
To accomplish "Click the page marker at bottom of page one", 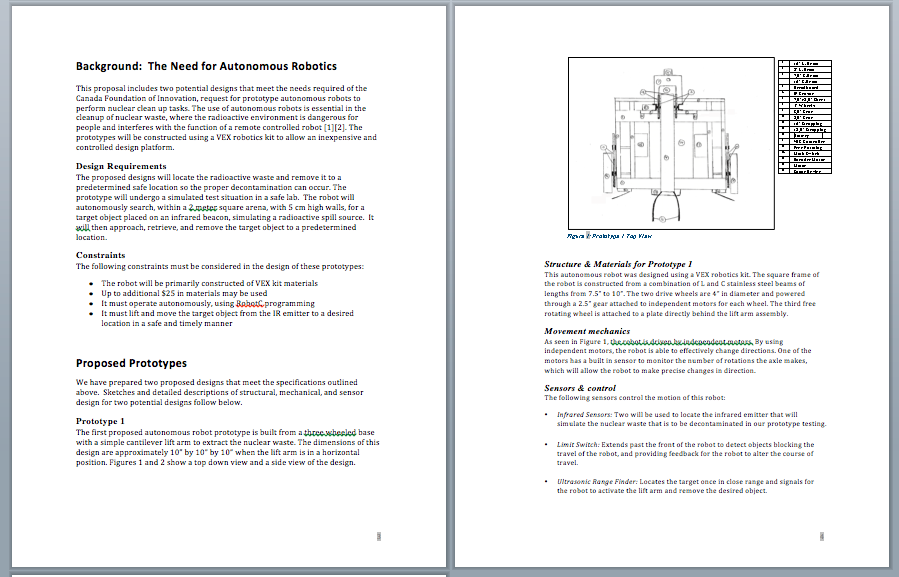I will [379, 535].
